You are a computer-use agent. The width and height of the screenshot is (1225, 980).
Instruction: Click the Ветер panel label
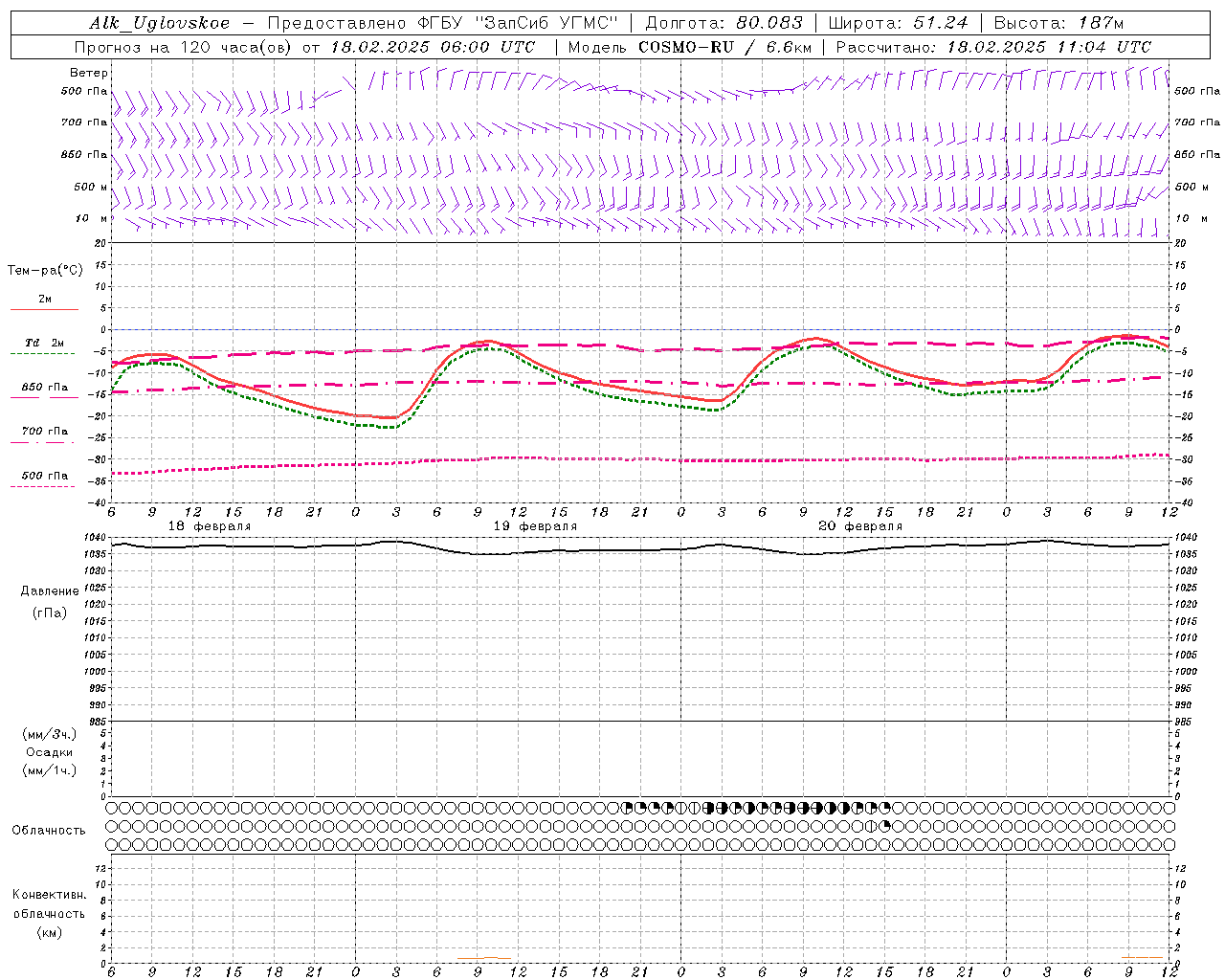click(89, 73)
